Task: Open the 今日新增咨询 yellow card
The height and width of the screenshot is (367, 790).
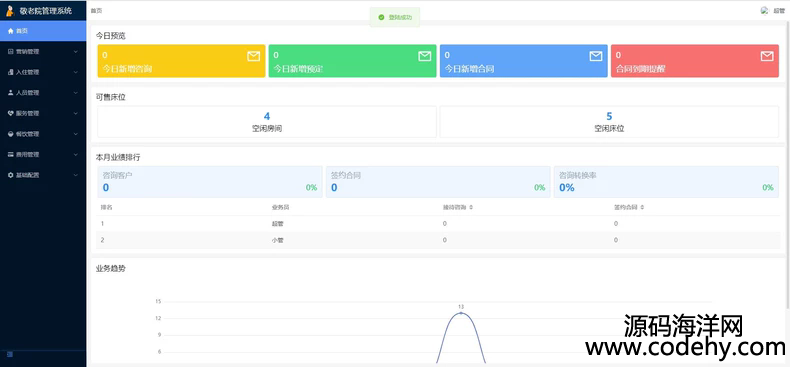Action: point(181,61)
